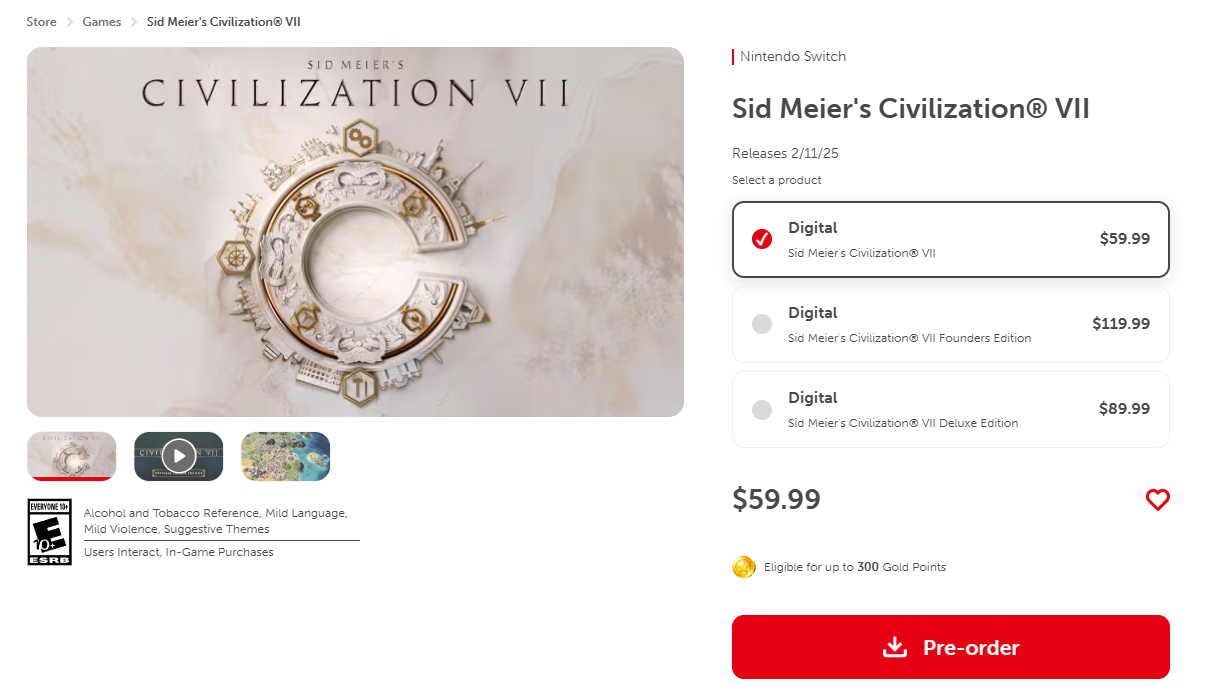Select the $59.99 standard edition radio button
The width and height of the screenshot is (1209, 691).
pos(762,240)
